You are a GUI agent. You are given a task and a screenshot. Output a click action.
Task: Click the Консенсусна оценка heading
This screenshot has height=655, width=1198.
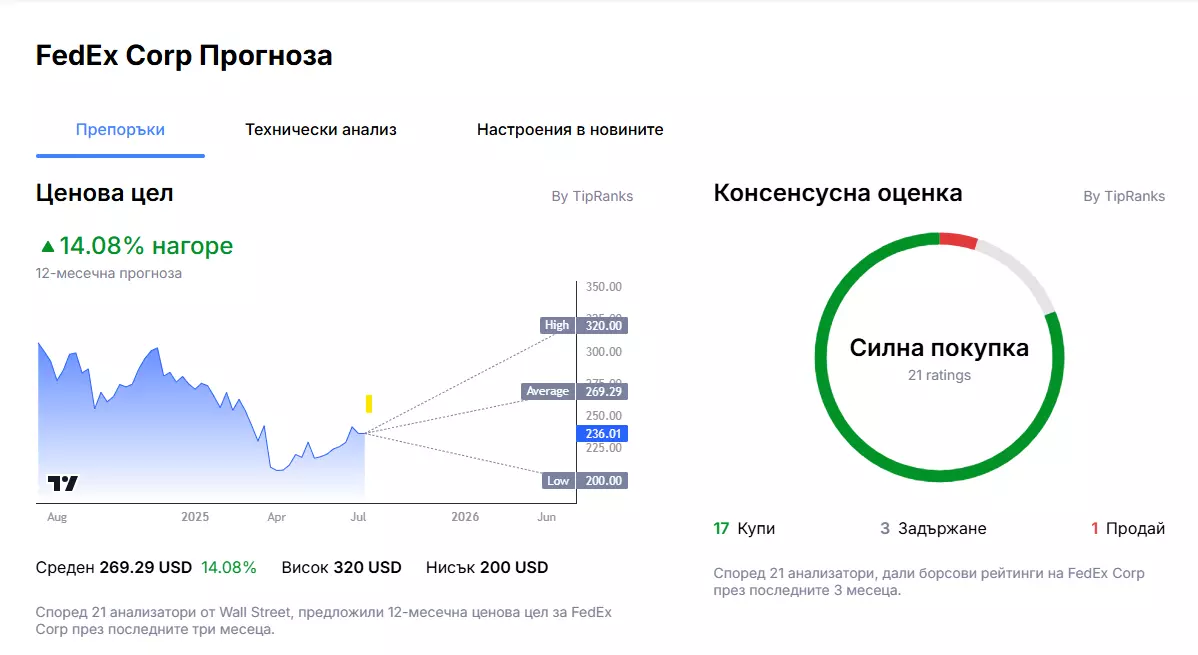click(x=838, y=193)
